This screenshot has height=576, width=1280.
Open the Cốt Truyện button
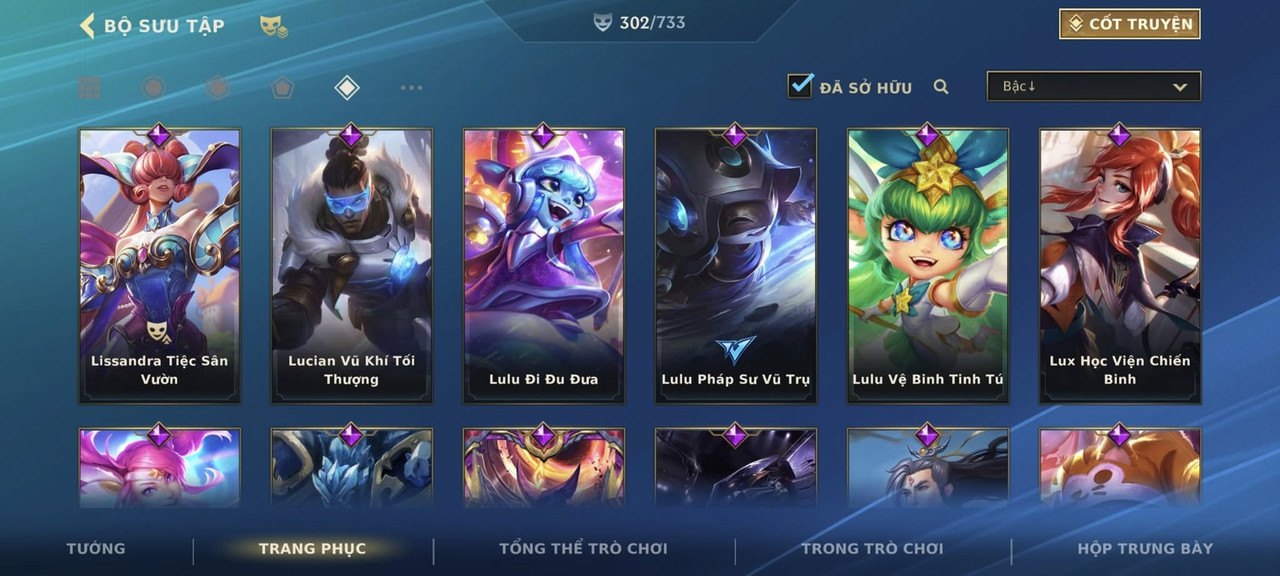point(1130,24)
